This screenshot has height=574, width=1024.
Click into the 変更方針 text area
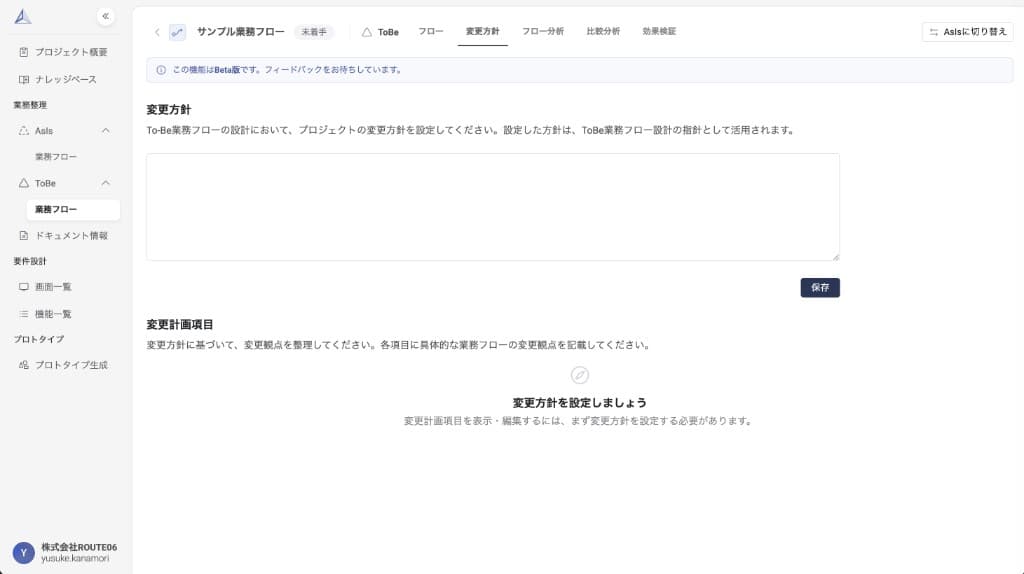(x=493, y=207)
